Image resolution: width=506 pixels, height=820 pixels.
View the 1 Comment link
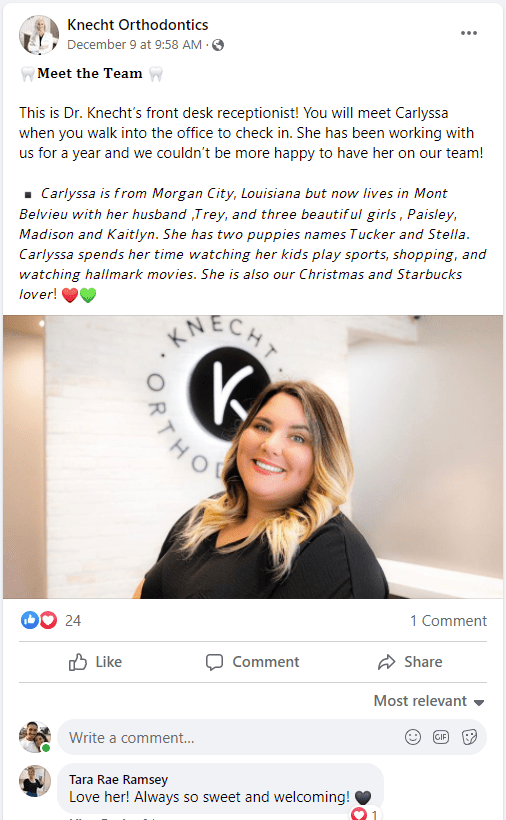pos(448,621)
